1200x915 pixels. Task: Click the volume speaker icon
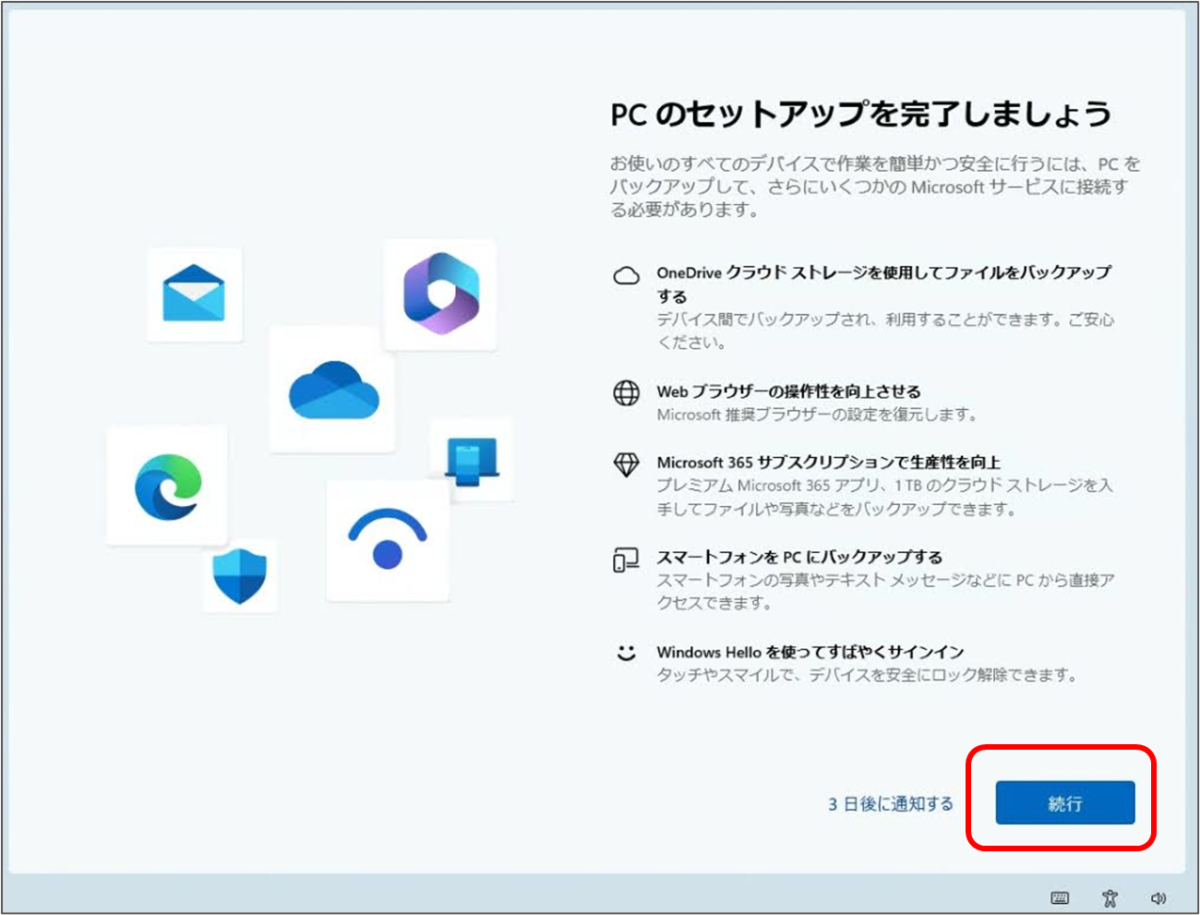pos(1159,898)
